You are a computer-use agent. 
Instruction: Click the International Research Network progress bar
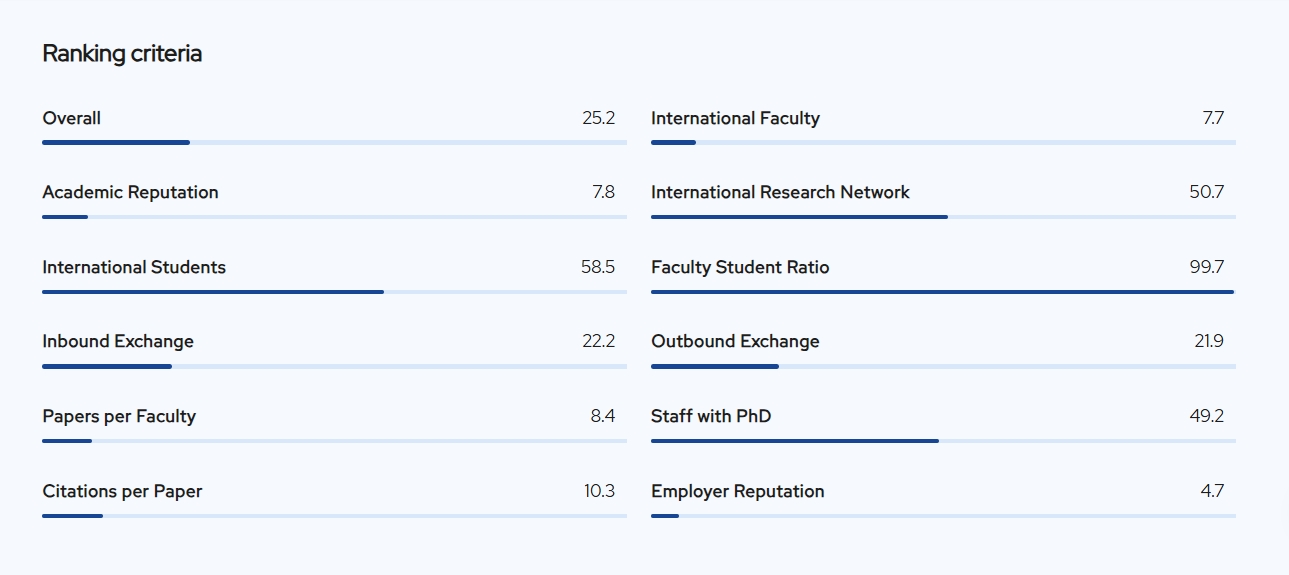[943, 217]
